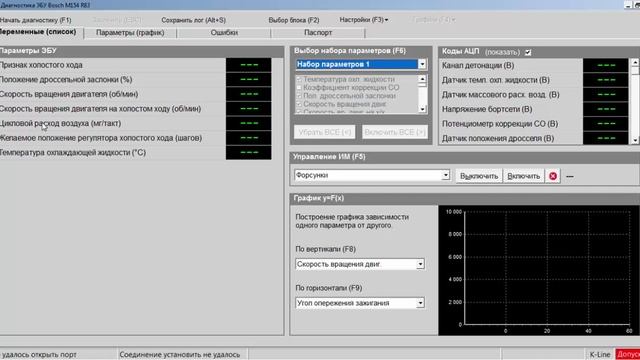This screenshot has width=640, height=360.
Task: Toggle Пол. дроссельной заслонки checkbox
Action: [x=299, y=96]
